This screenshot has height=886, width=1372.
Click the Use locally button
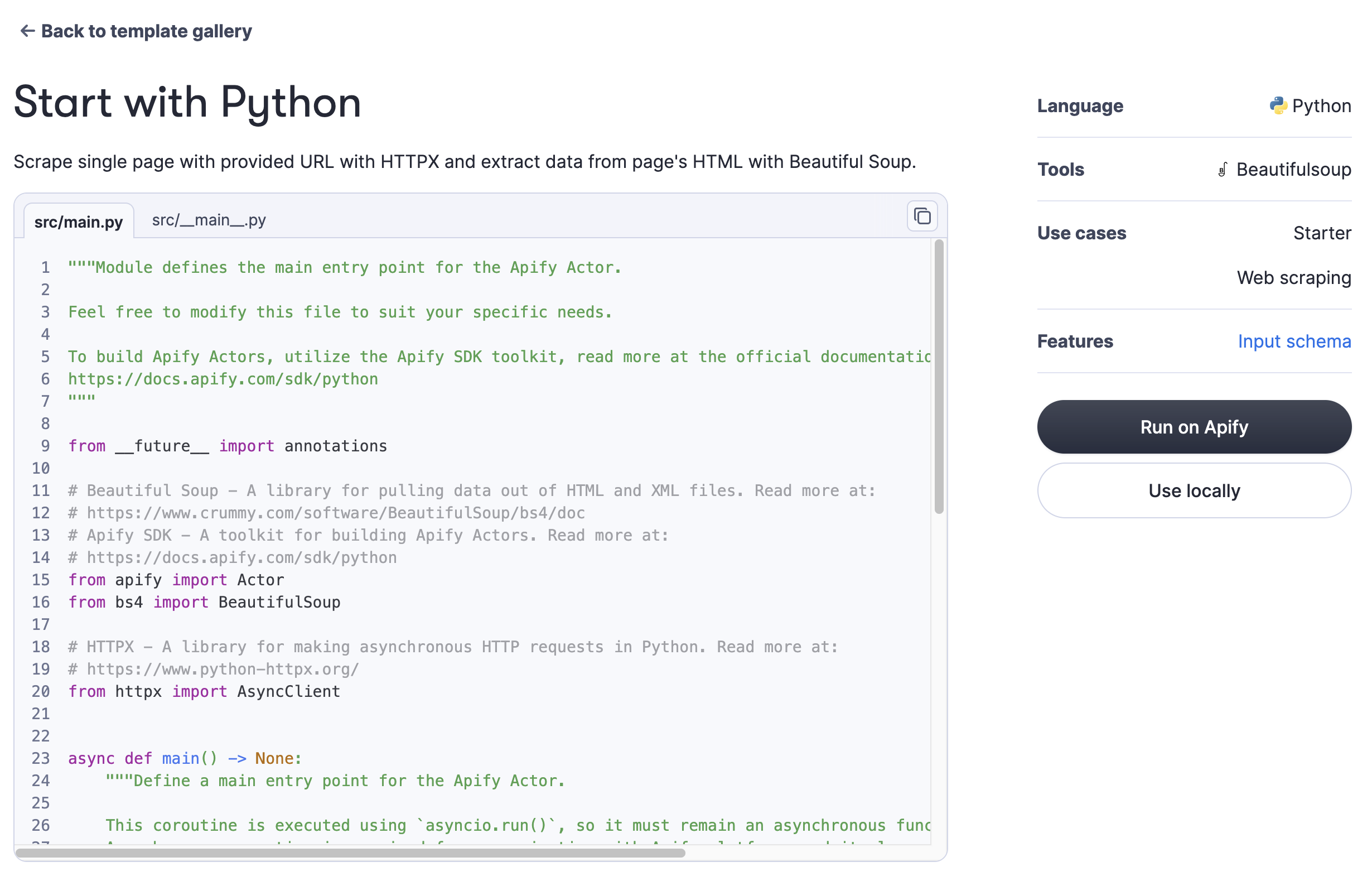pos(1193,490)
